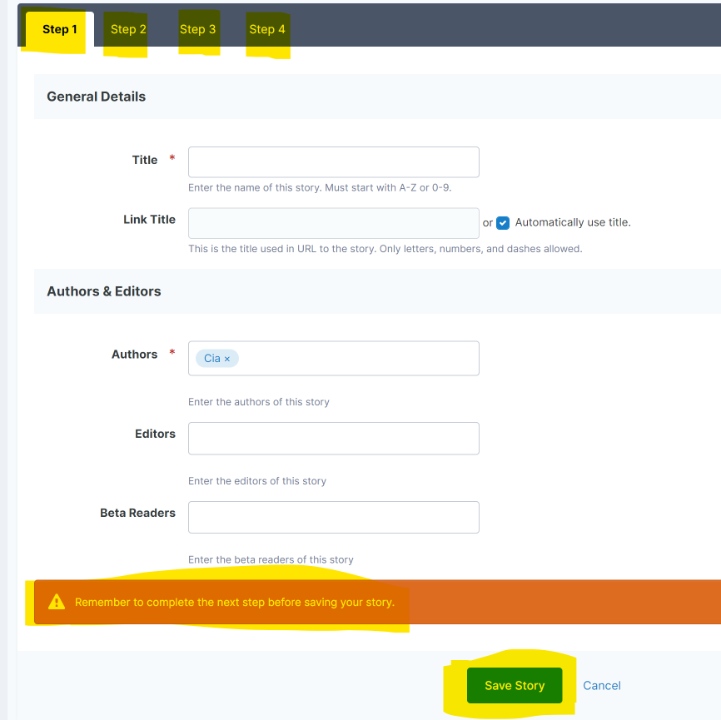This screenshot has width=721, height=720.
Task: Click the warning triangle icon
Action: point(56,602)
